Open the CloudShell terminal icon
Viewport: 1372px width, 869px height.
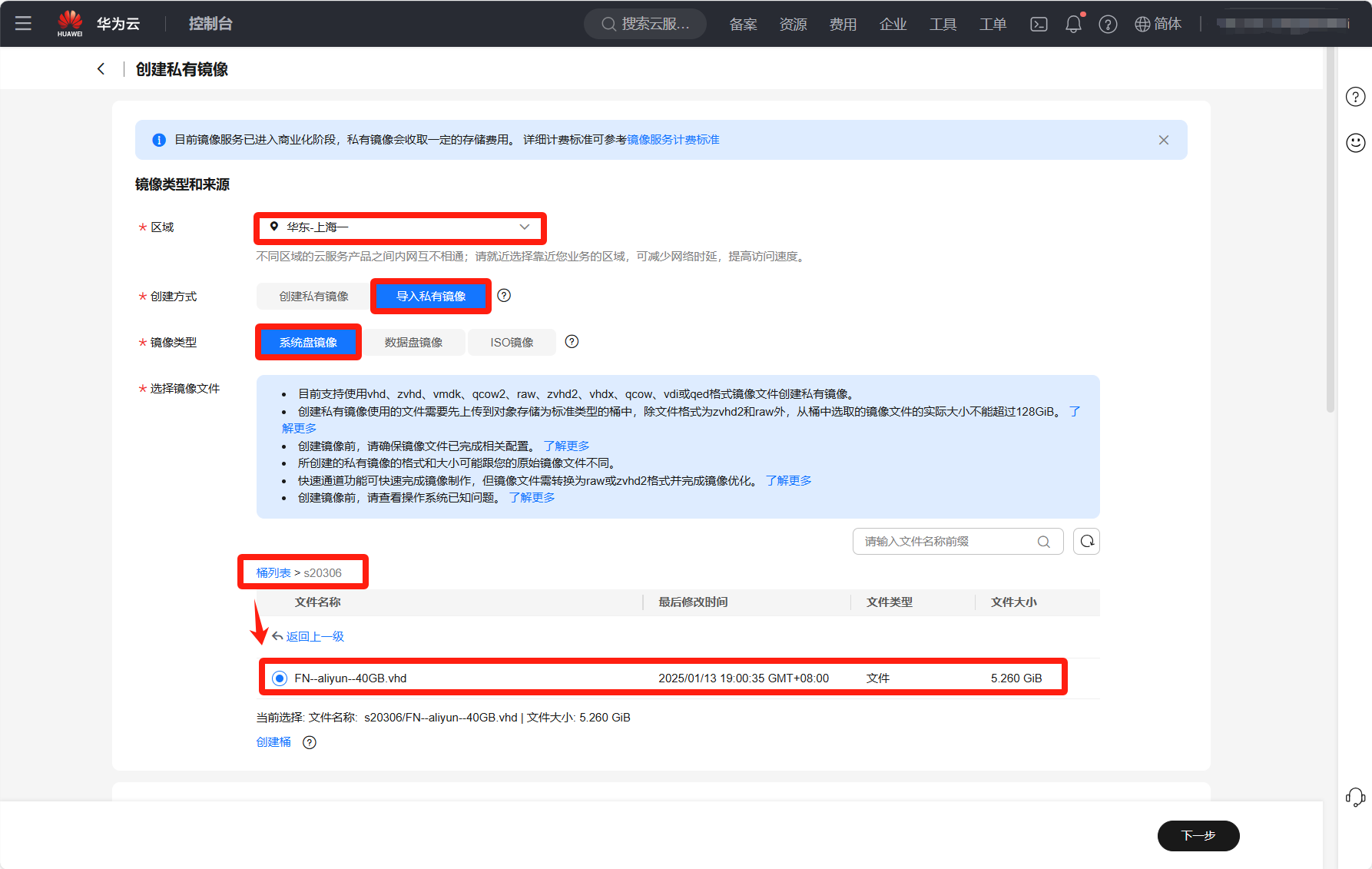coord(1039,24)
